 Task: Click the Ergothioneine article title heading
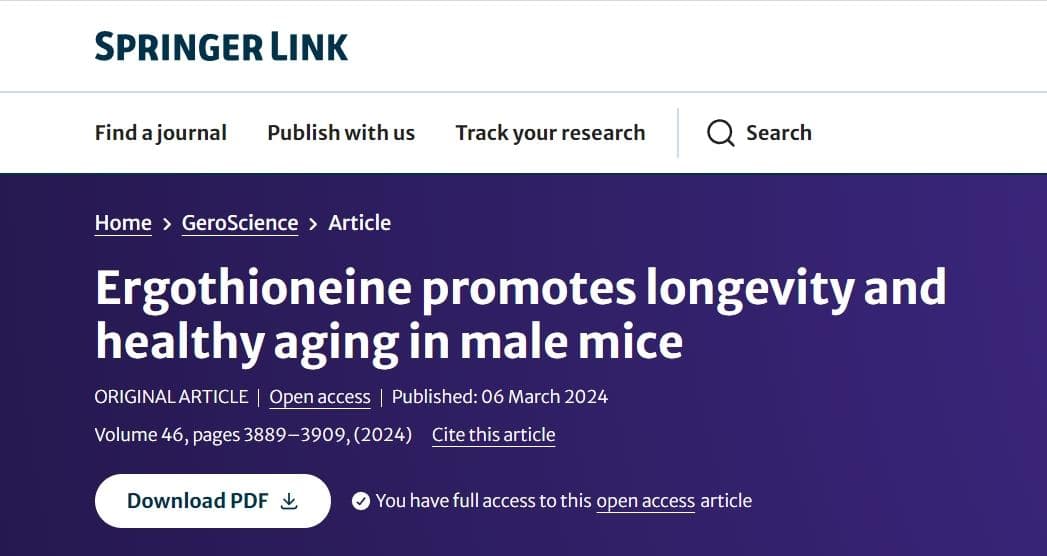click(x=520, y=314)
